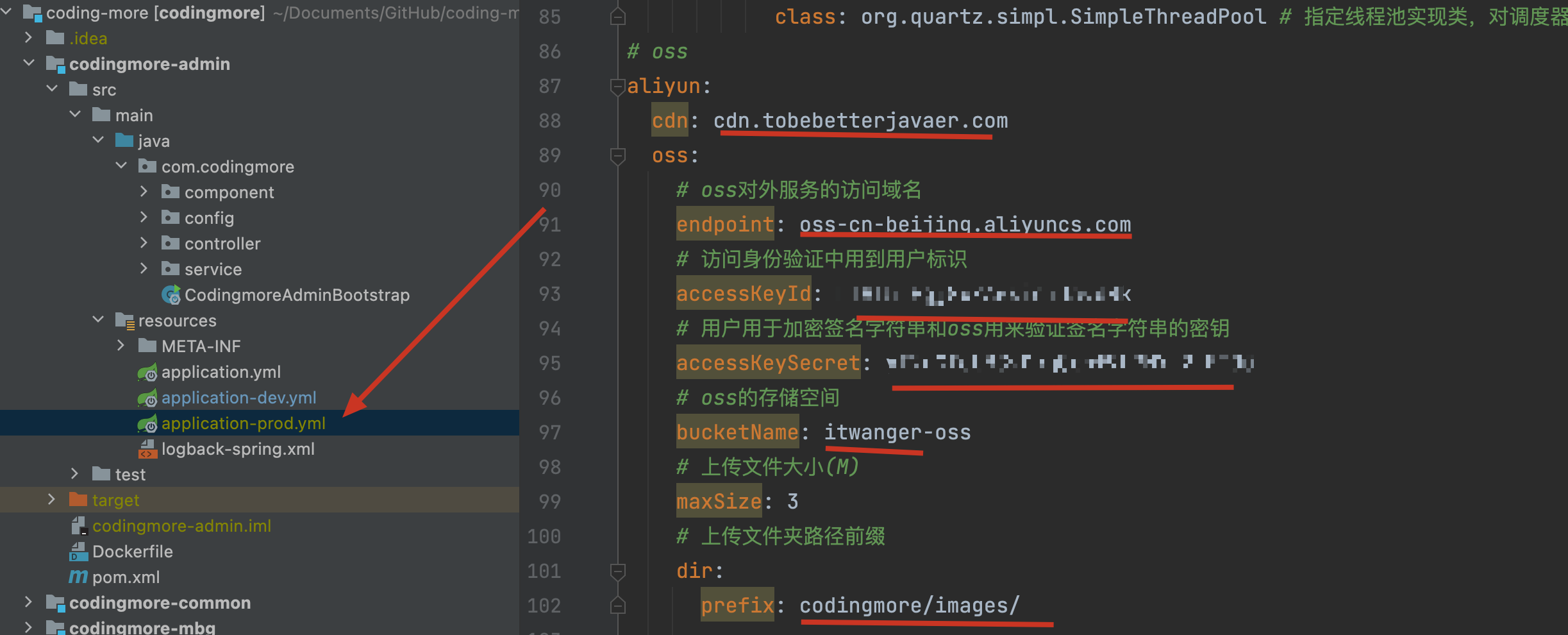The height and width of the screenshot is (635, 1568).
Task: Click the codingmore-admin.iml file icon
Action: pos(78,526)
